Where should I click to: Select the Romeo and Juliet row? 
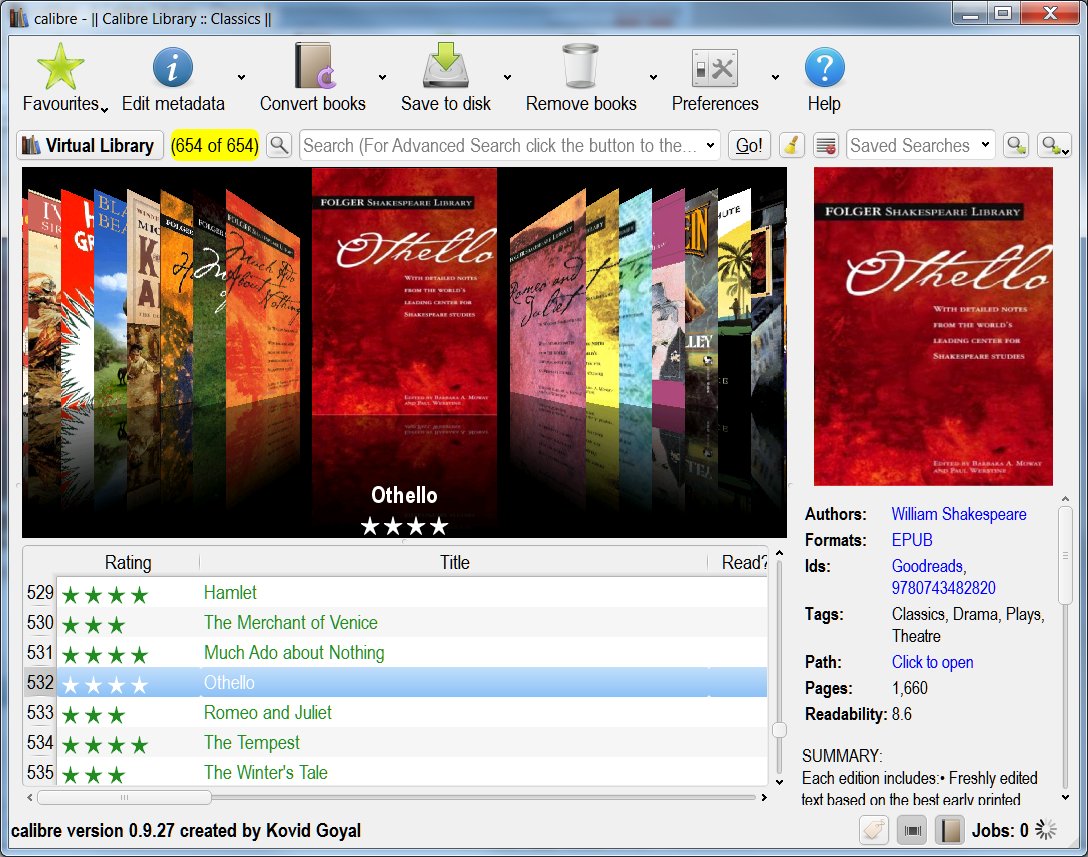(x=412, y=713)
